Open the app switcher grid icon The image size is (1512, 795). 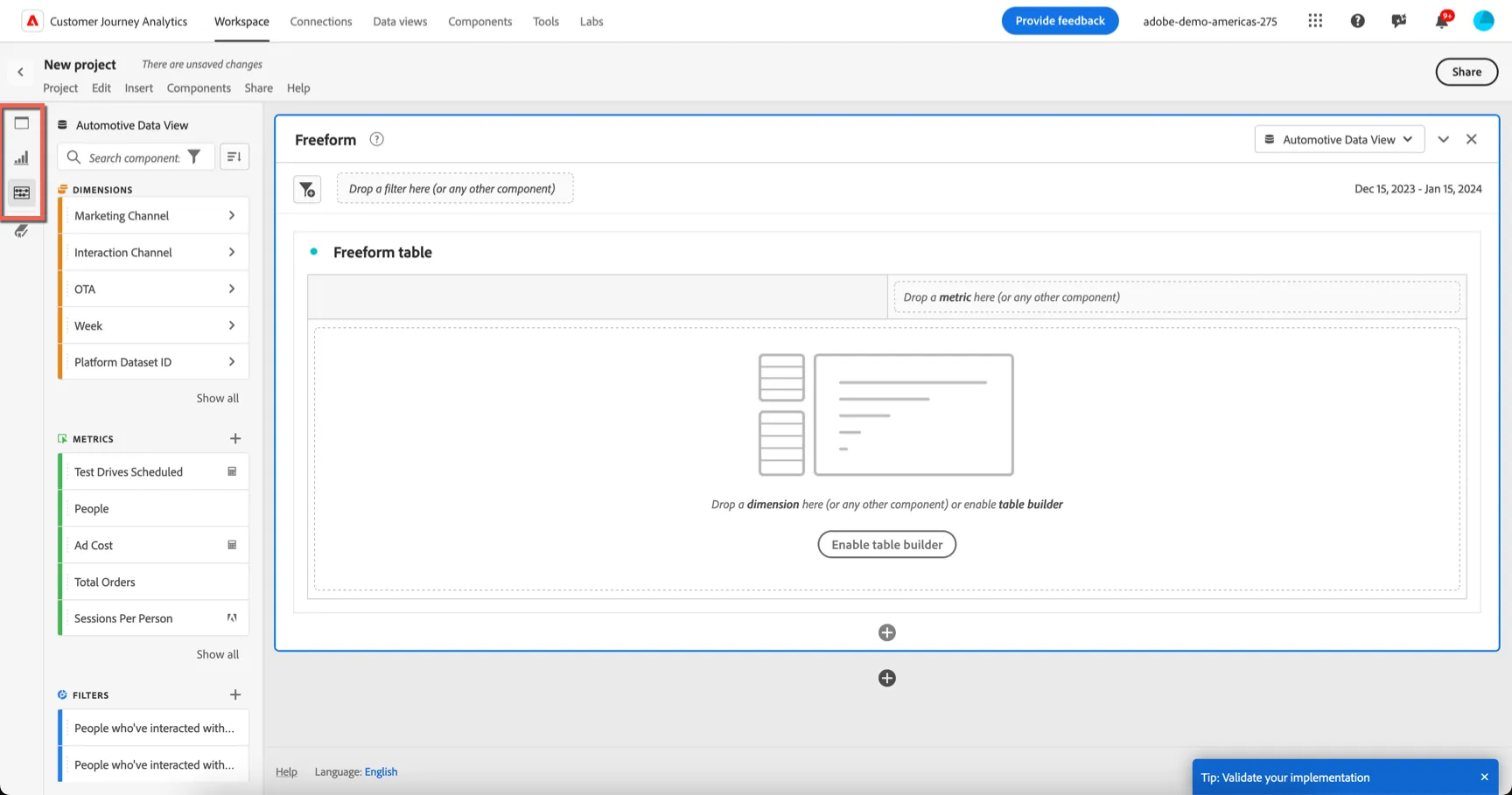(1315, 21)
